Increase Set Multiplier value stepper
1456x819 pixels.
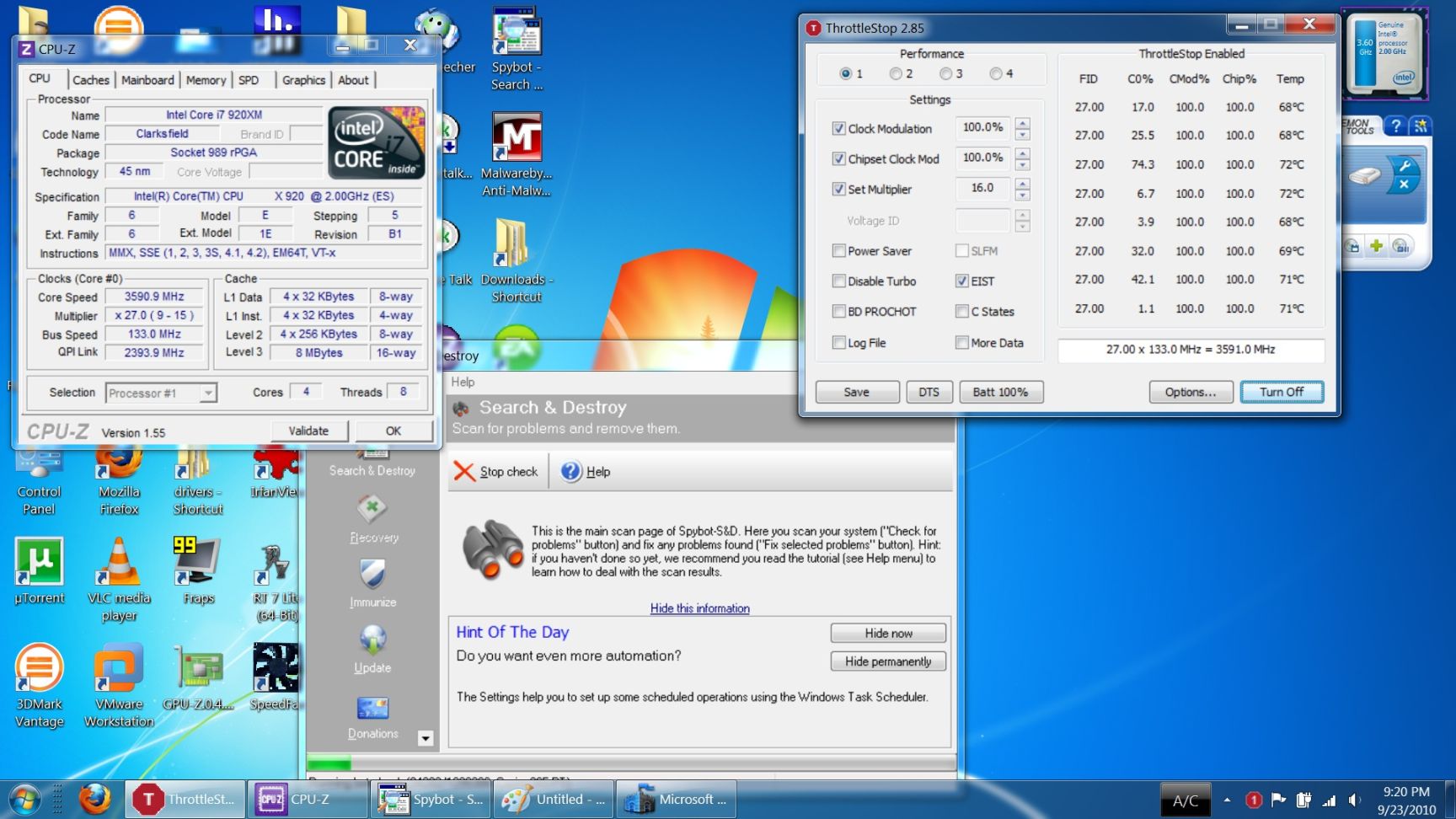1022,184
